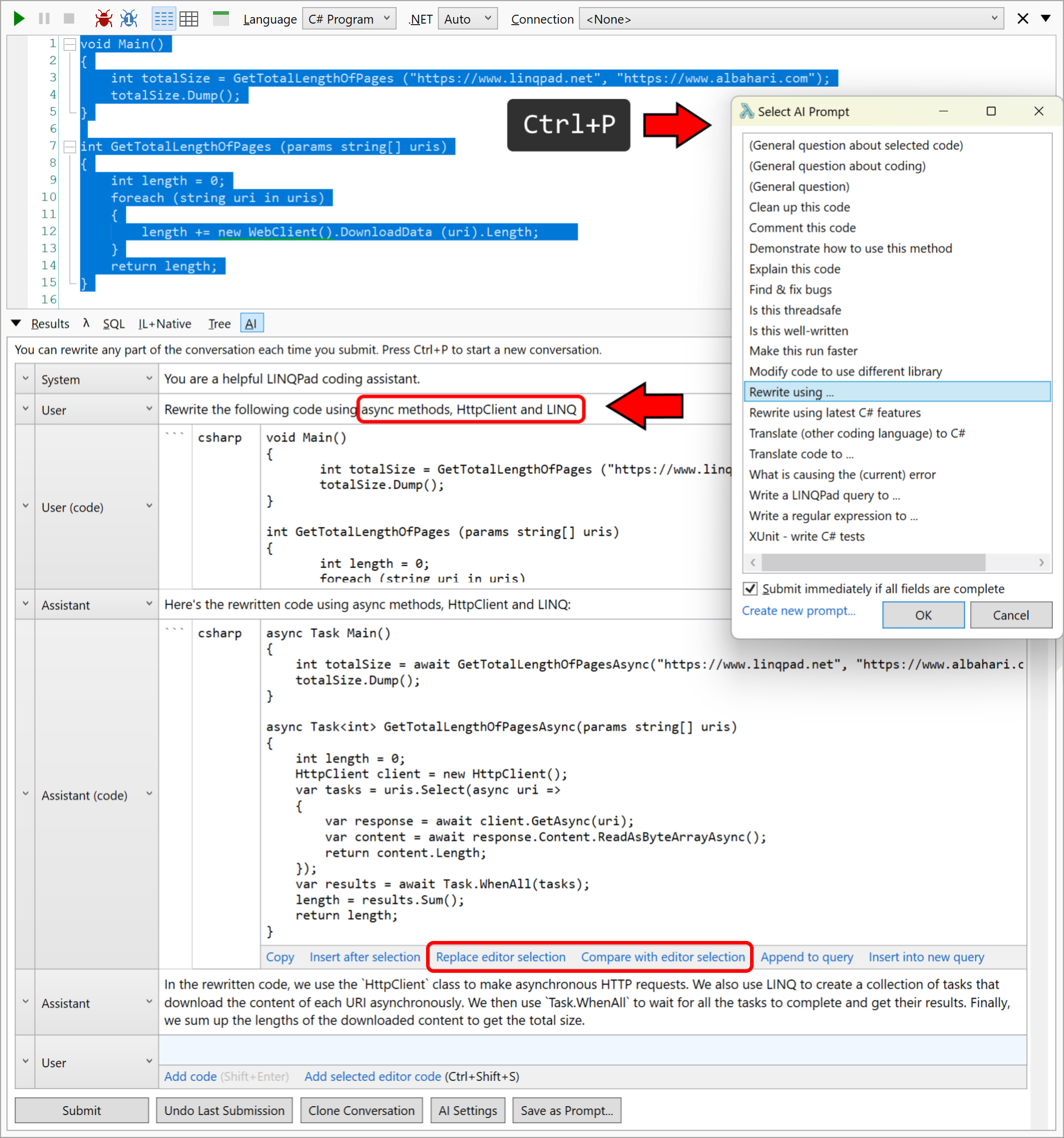Open the Tree tab
Image resolution: width=1064 pixels, height=1138 pixels.
pyautogui.click(x=219, y=324)
